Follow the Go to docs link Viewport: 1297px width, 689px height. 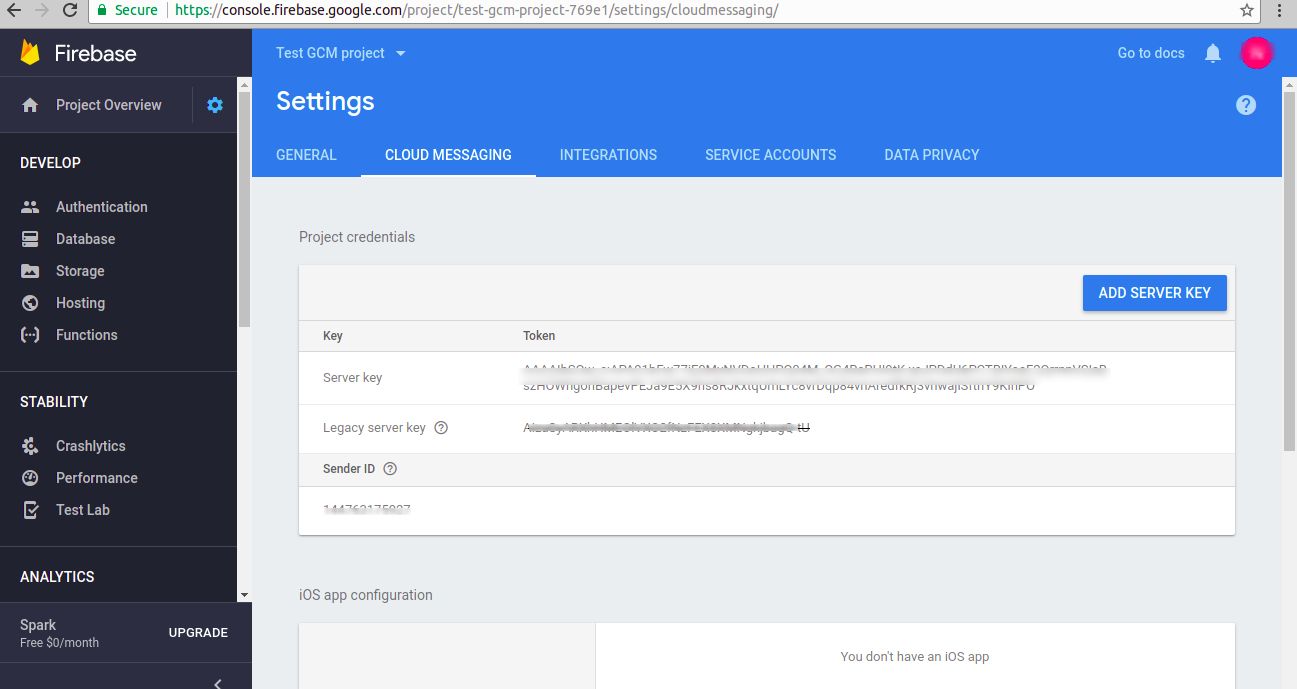[x=1151, y=53]
